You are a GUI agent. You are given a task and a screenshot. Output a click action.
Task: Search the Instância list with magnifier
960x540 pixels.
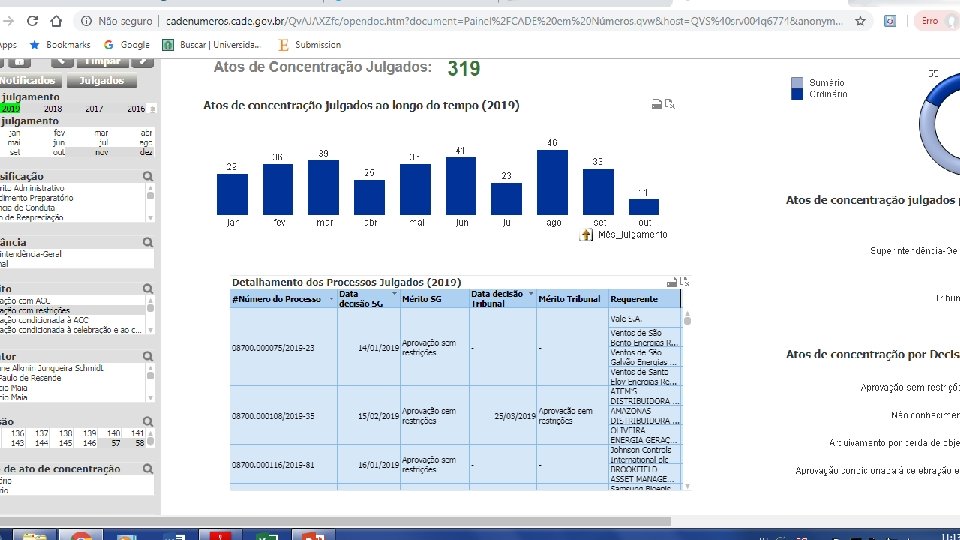click(148, 242)
